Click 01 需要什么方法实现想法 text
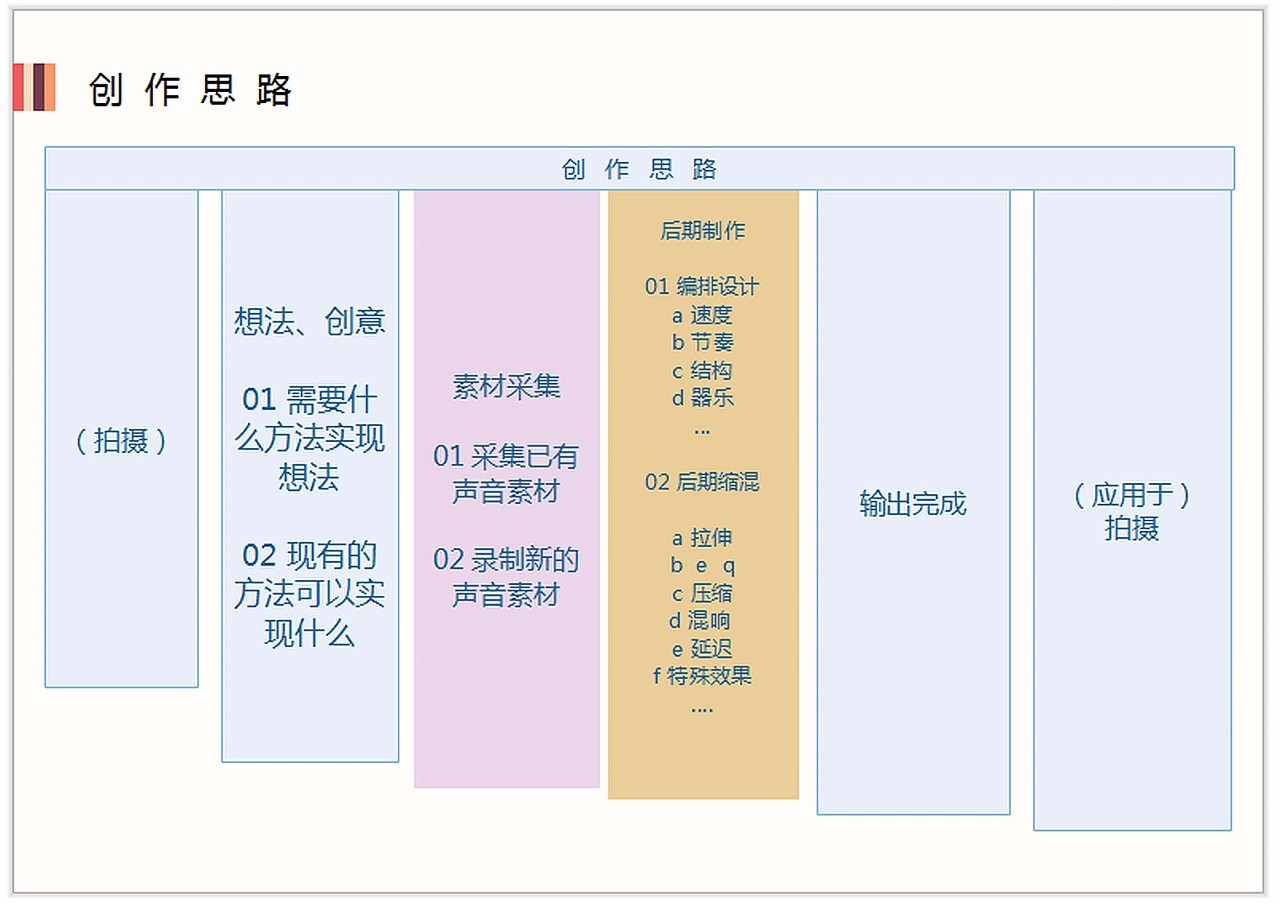 click(310, 438)
